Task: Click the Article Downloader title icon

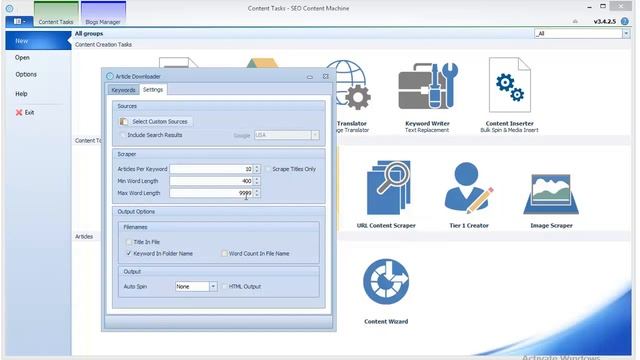Action: click(109, 76)
